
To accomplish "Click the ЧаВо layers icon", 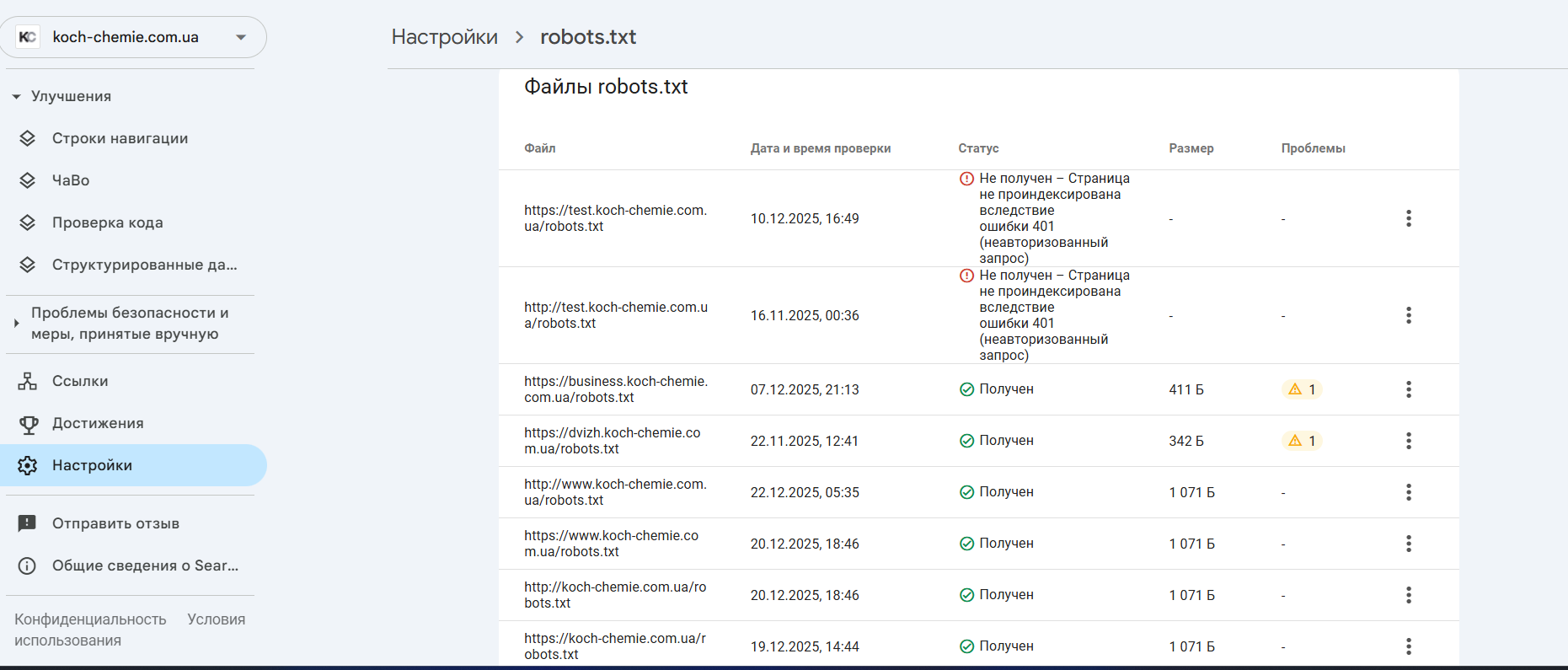I will (28, 180).
